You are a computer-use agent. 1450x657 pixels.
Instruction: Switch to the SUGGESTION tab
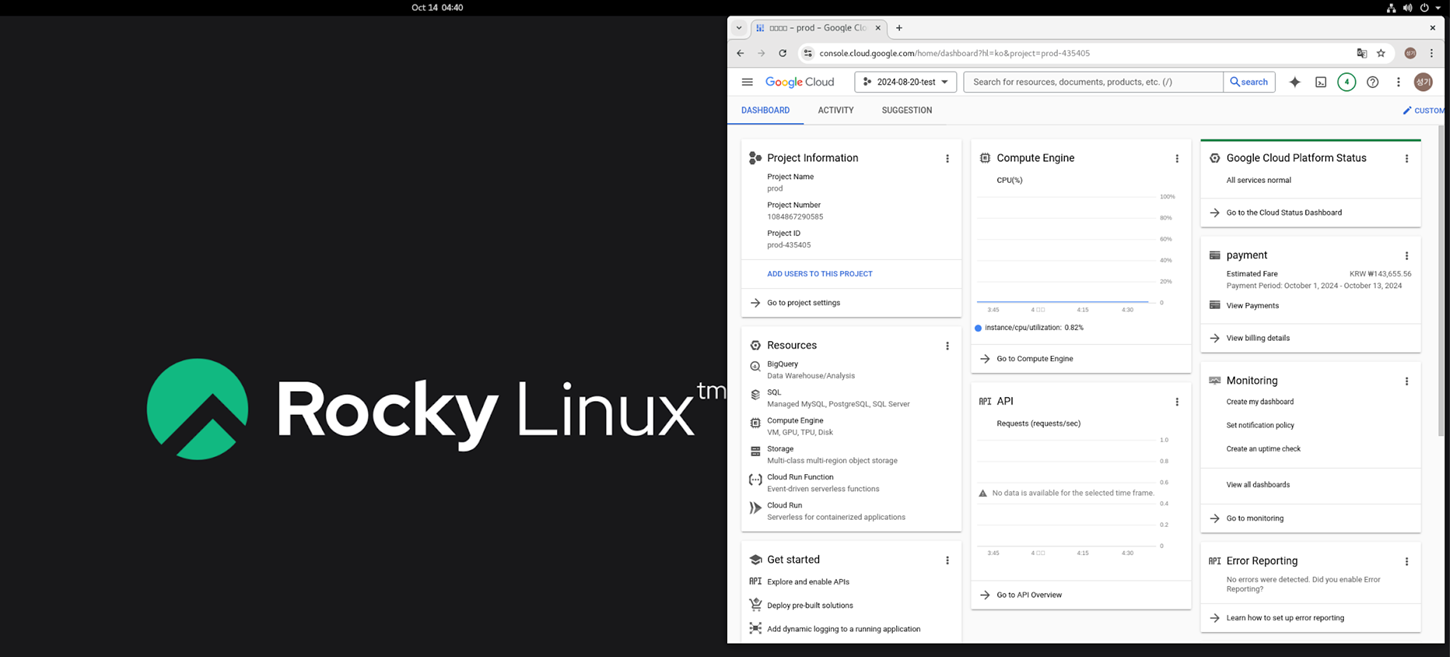(907, 110)
